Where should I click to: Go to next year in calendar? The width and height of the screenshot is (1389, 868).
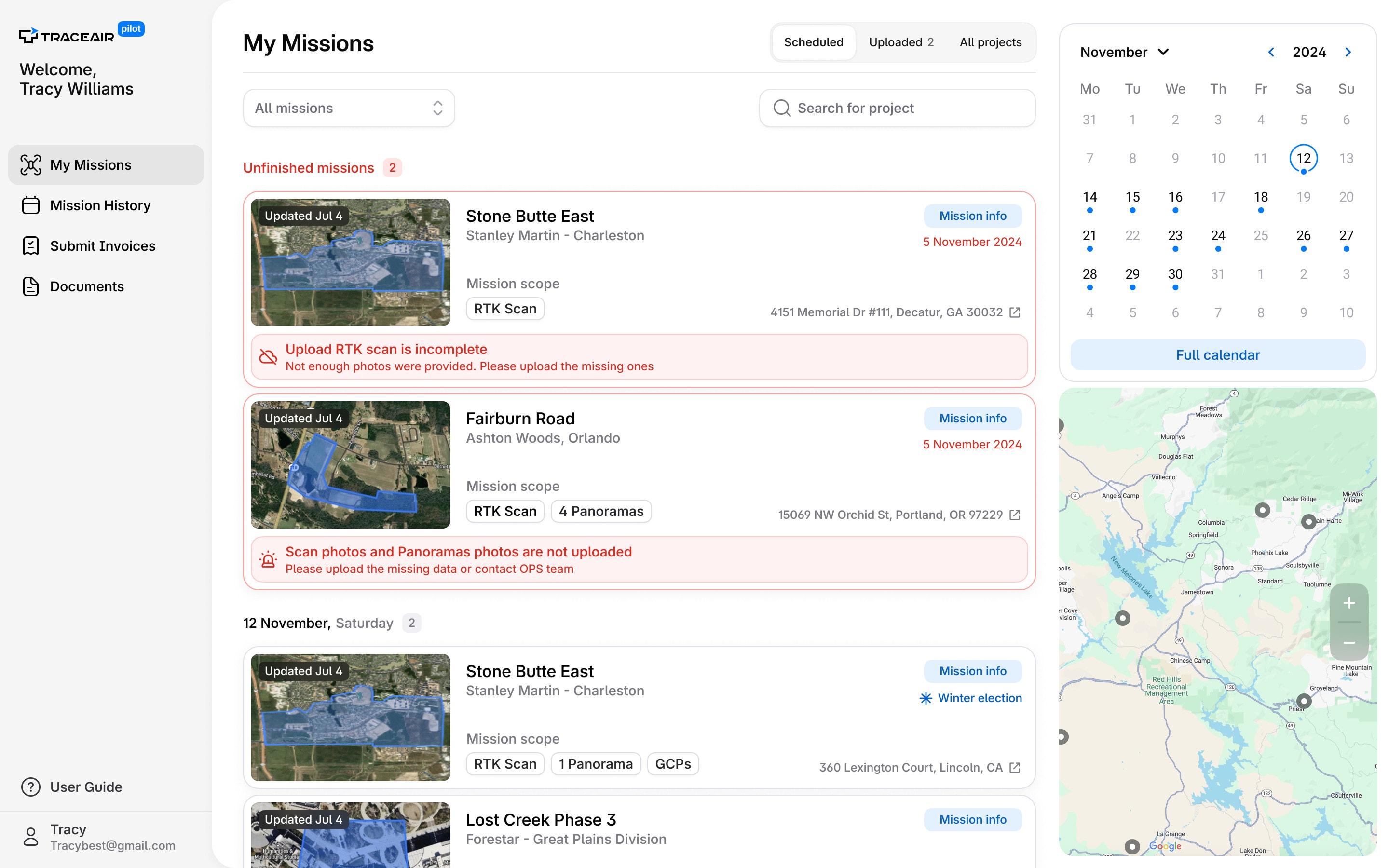pyautogui.click(x=1348, y=52)
